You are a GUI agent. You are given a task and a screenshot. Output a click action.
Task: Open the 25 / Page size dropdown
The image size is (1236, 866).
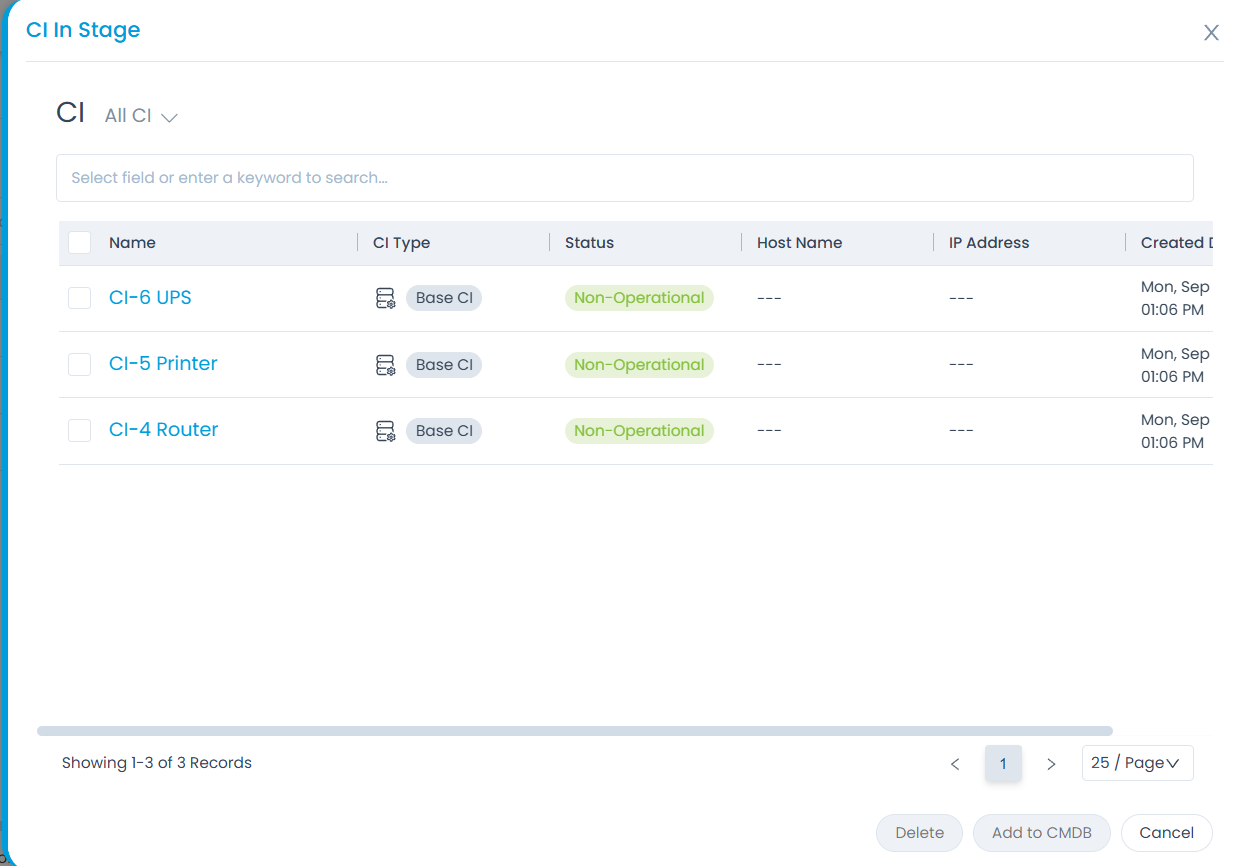point(1137,763)
